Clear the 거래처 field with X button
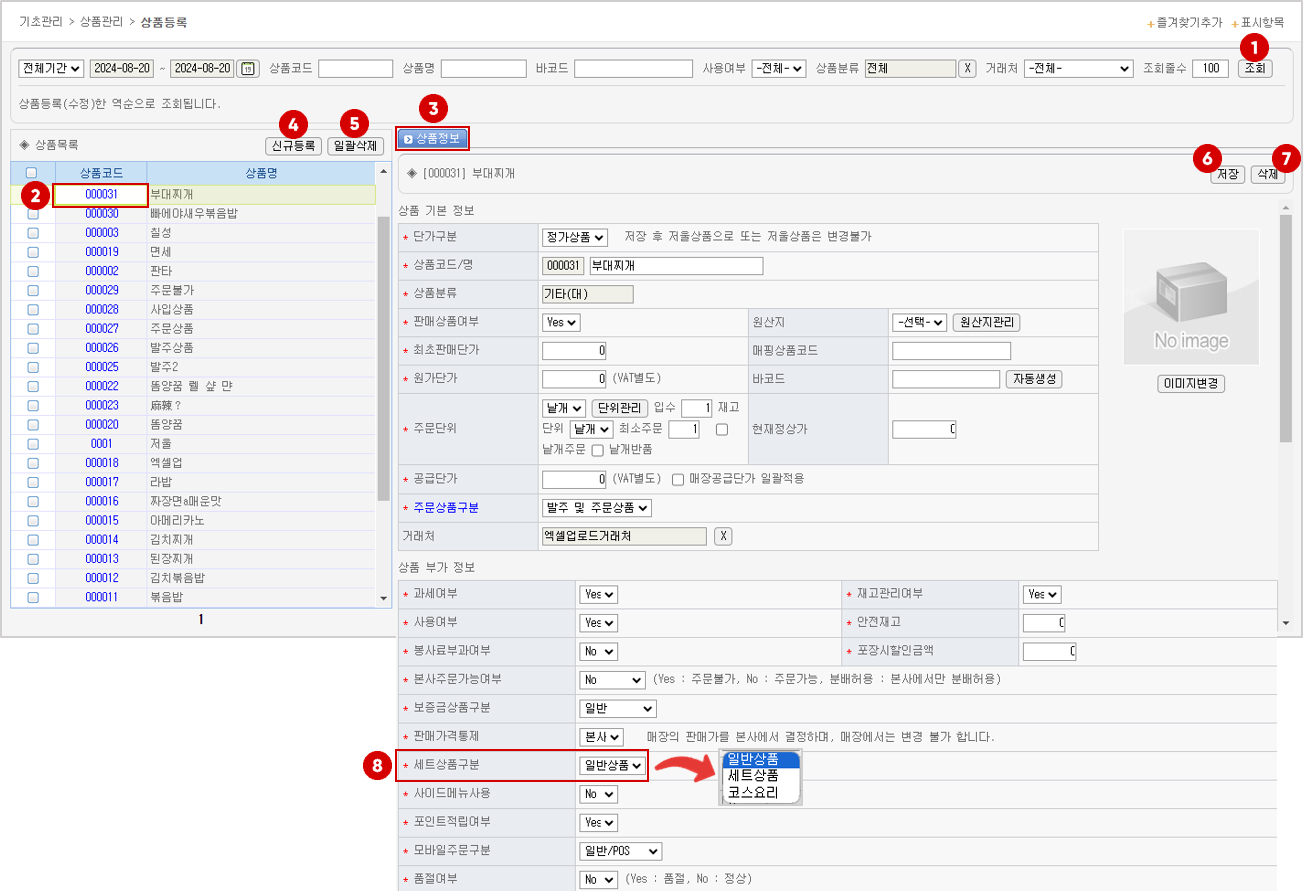This screenshot has width=1303, height=891. 723,536
